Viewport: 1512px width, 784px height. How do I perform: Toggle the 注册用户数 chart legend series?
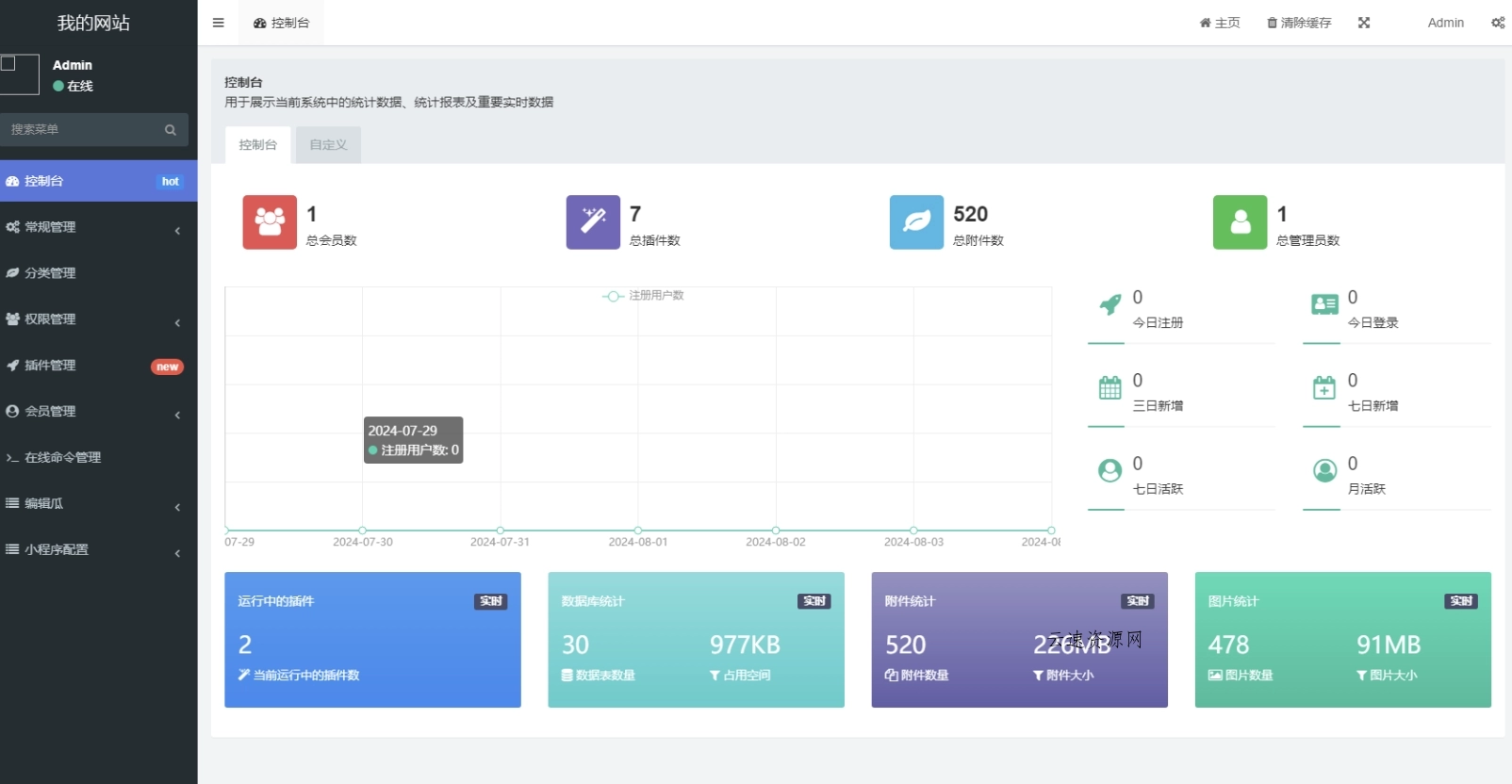[x=644, y=296]
